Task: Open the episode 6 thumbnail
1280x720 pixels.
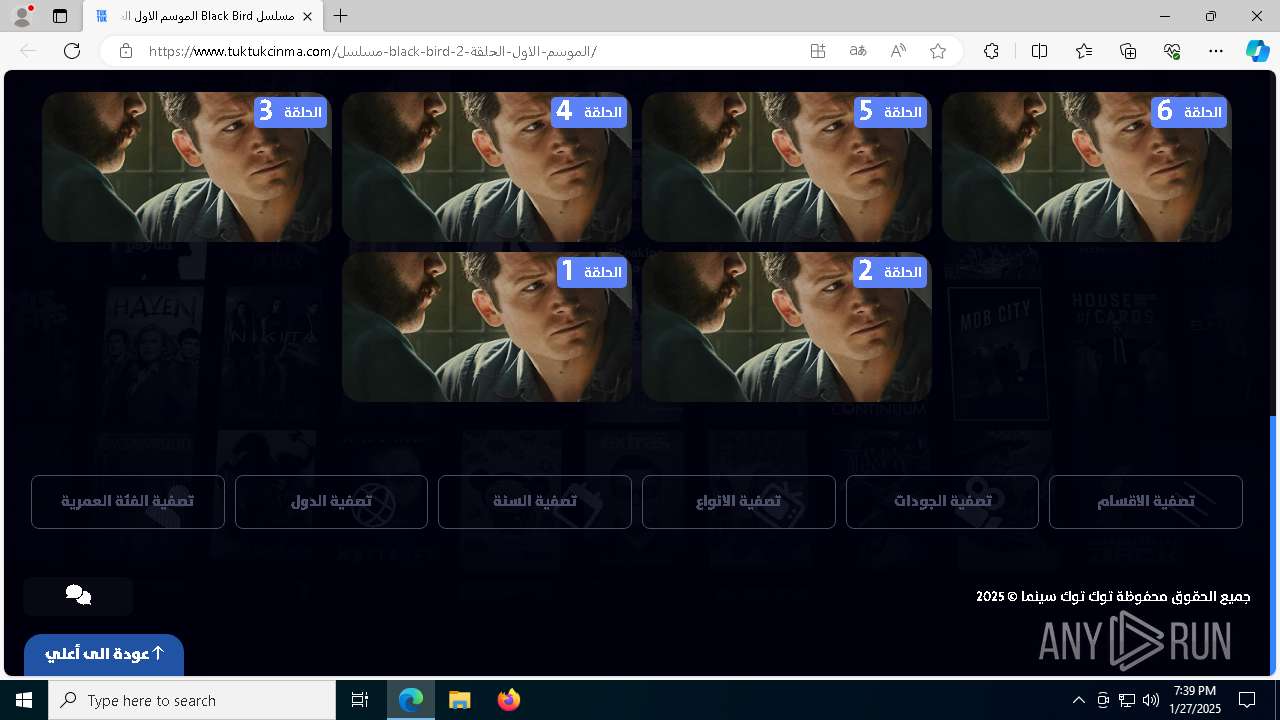Action: click(x=1087, y=167)
